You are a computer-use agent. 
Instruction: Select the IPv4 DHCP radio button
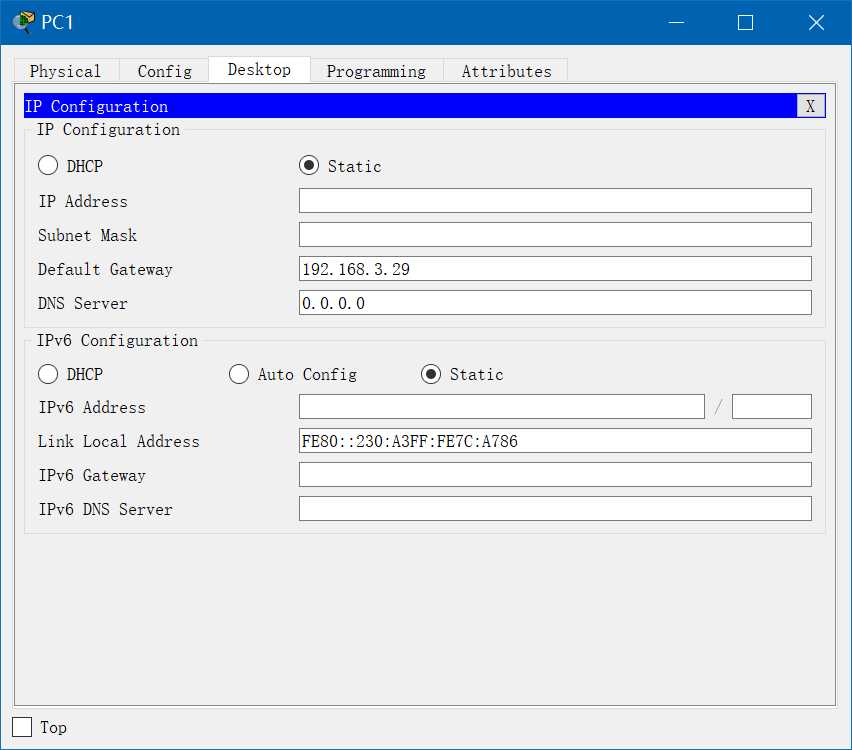(x=48, y=165)
